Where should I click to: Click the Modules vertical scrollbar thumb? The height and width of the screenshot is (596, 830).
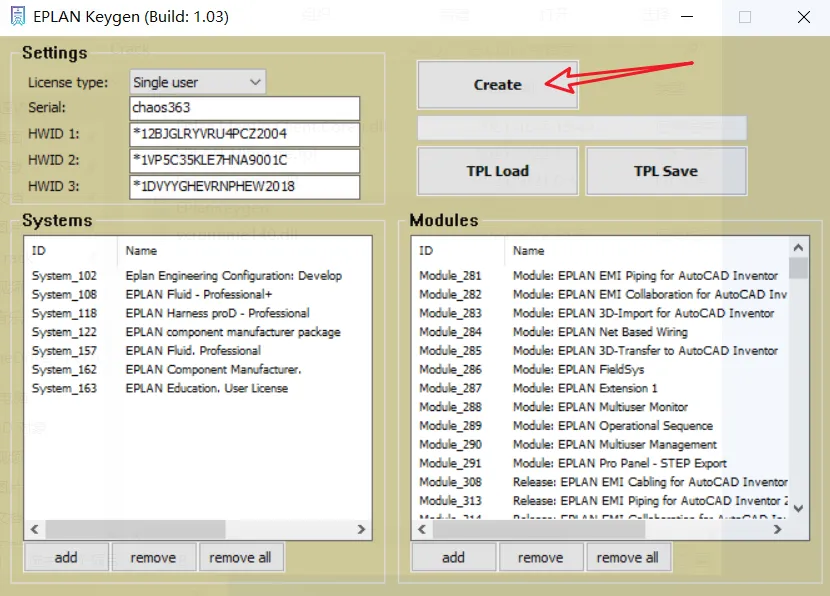coord(798,268)
